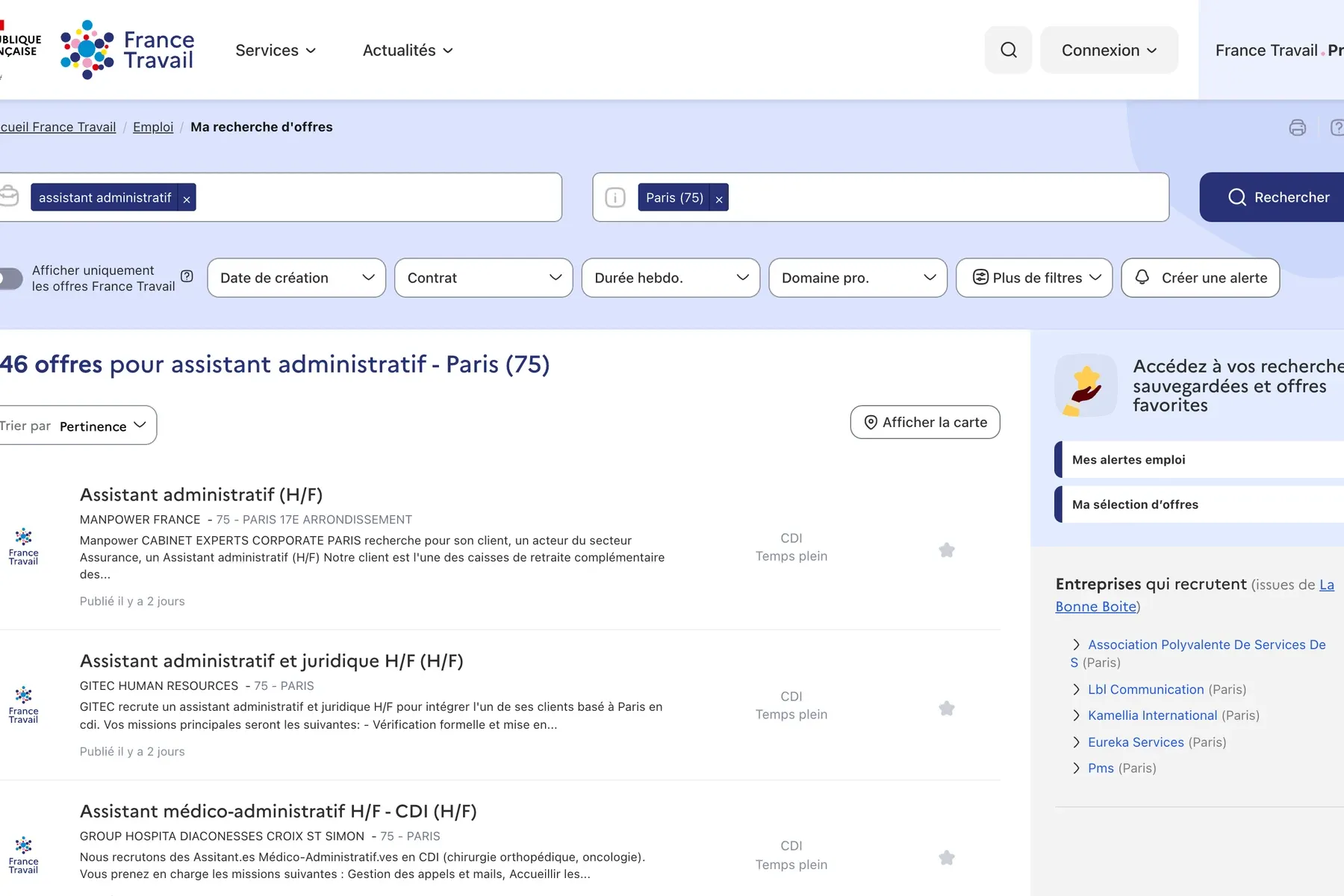The image size is (1344, 896).
Task: Open Pms company link
Action: tap(1101, 768)
